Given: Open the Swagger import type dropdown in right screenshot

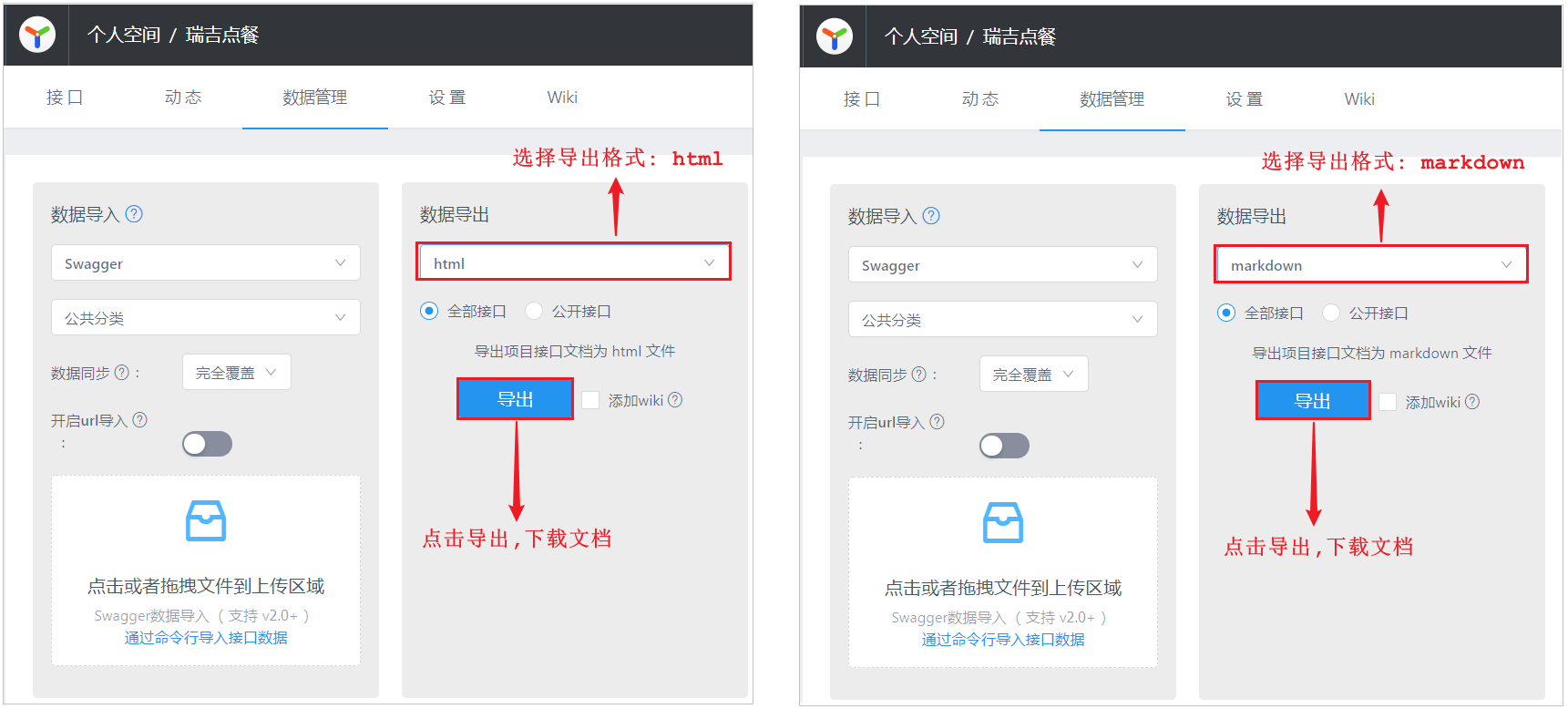Looking at the screenshot, I should [1002, 265].
